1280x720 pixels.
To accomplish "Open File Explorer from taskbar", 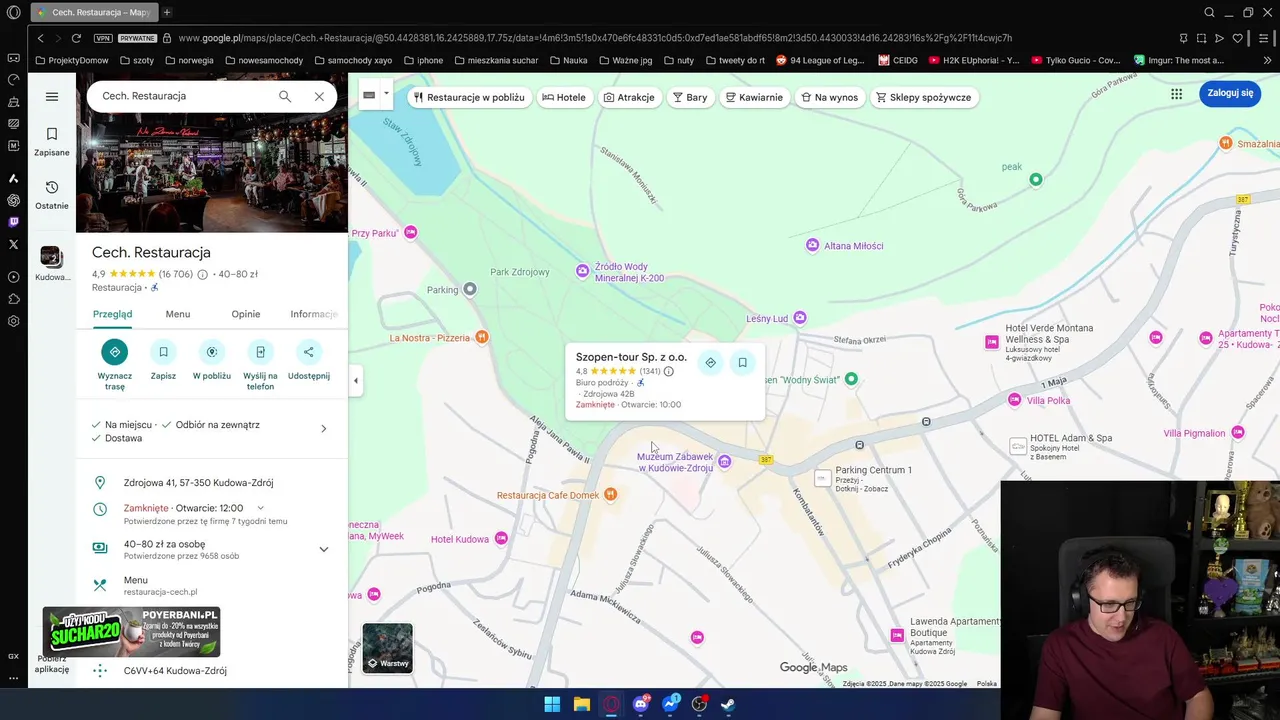I will (581, 704).
